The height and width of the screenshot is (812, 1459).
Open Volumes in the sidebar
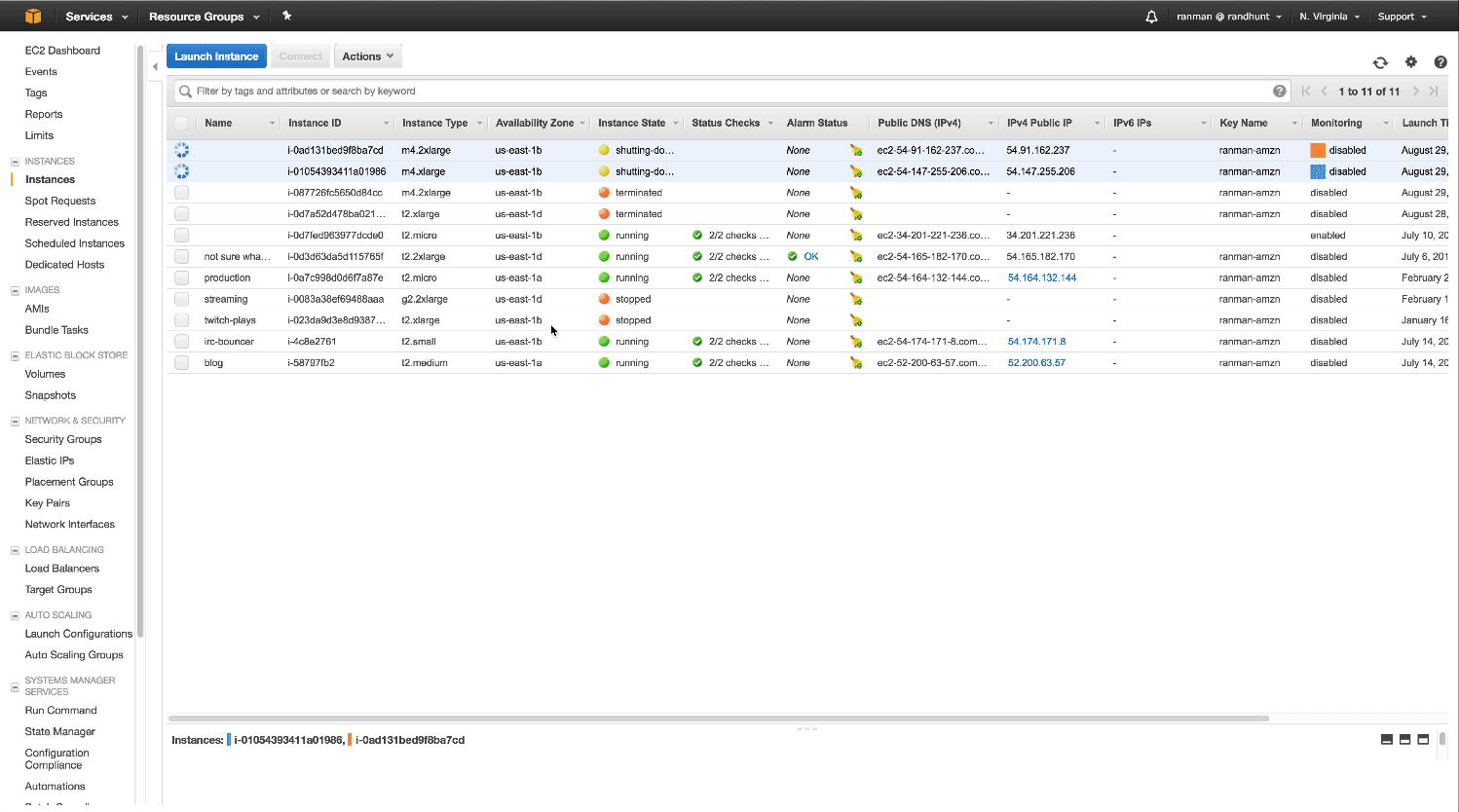[46, 374]
